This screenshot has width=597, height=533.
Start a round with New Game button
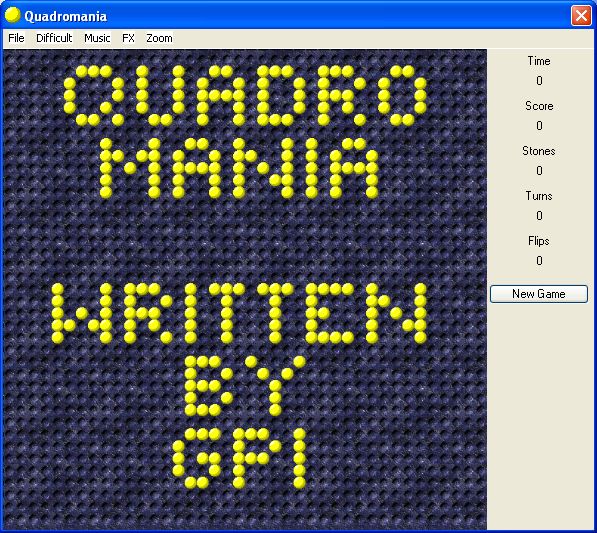tap(539, 294)
